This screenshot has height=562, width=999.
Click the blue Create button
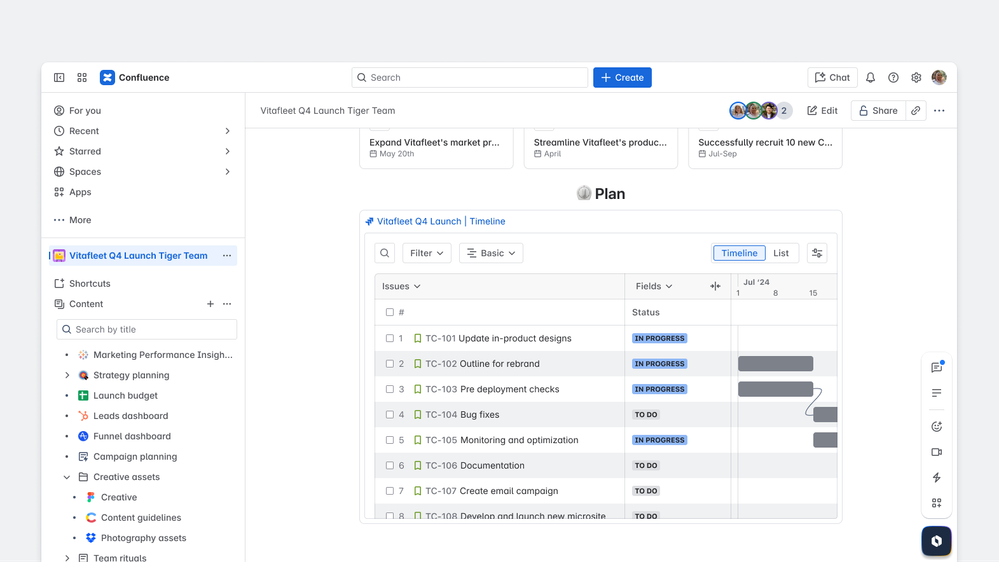(x=622, y=78)
